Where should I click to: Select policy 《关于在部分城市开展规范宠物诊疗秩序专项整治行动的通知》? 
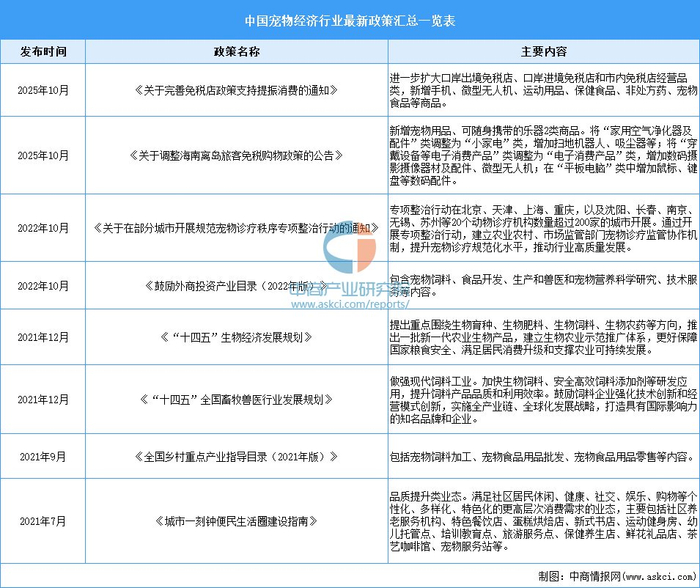[x=237, y=228]
